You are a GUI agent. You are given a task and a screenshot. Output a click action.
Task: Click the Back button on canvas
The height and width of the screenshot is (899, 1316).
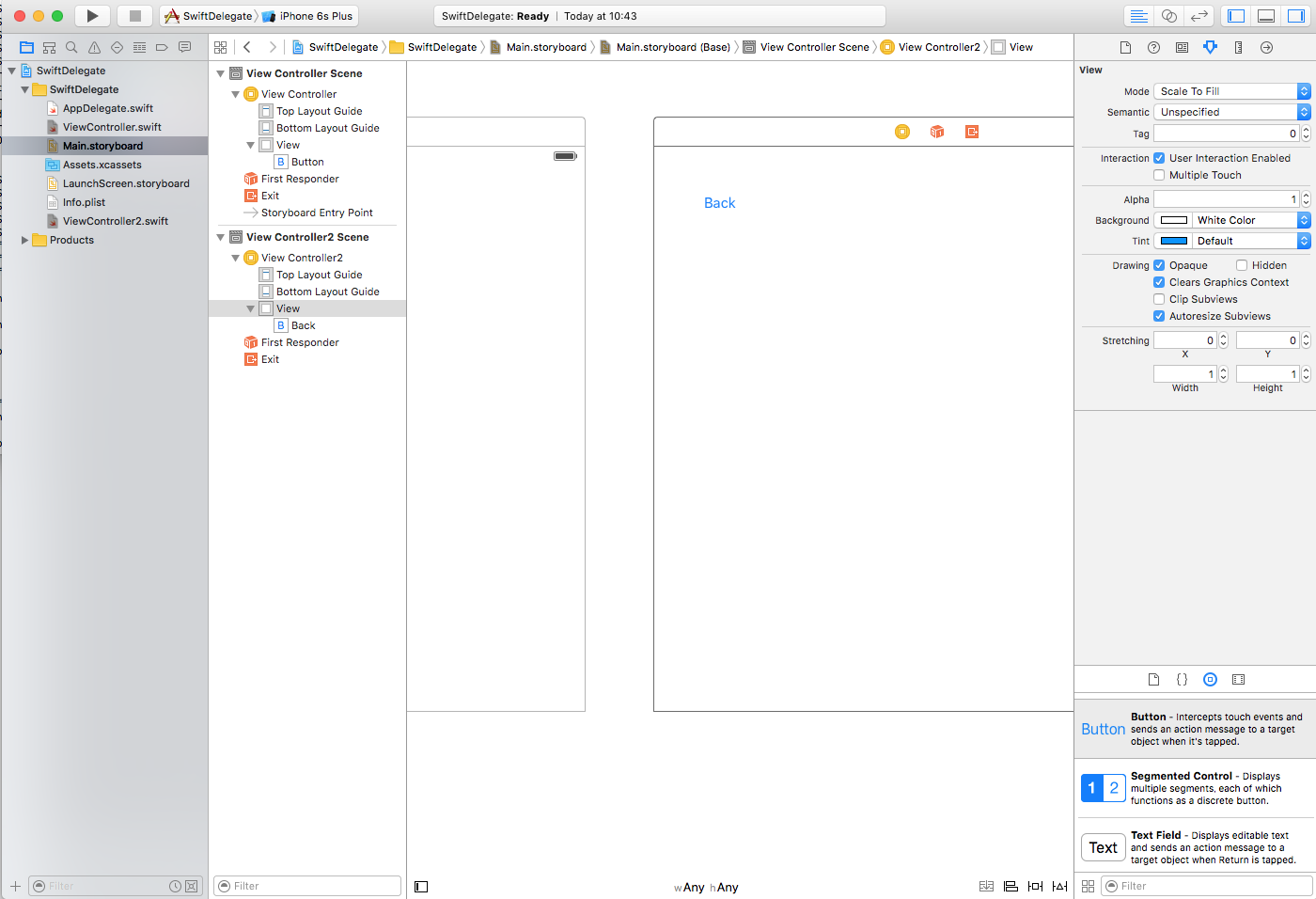pos(719,203)
